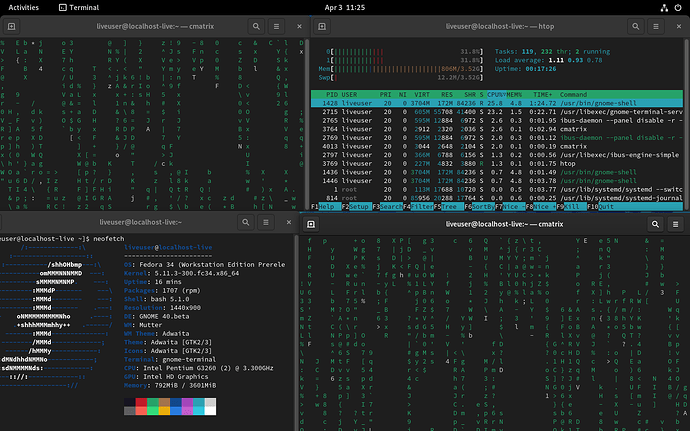Click F1 Help in htop footer

pyautogui.click(x=326, y=206)
